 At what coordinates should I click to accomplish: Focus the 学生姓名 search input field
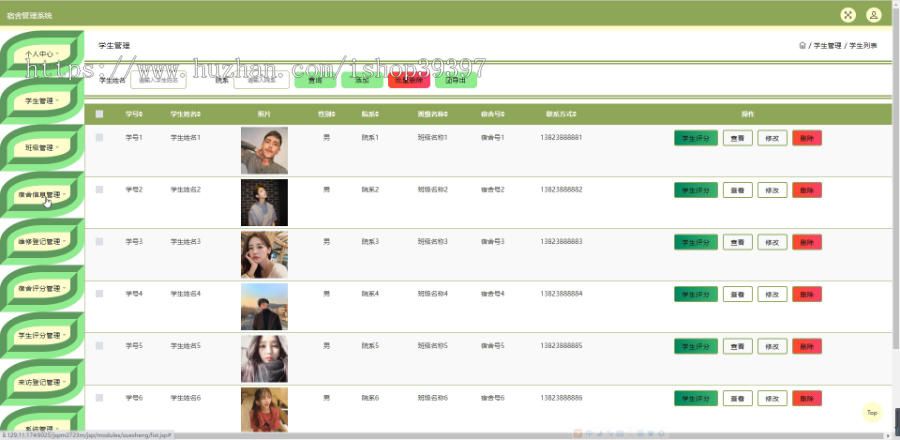click(158, 80)
